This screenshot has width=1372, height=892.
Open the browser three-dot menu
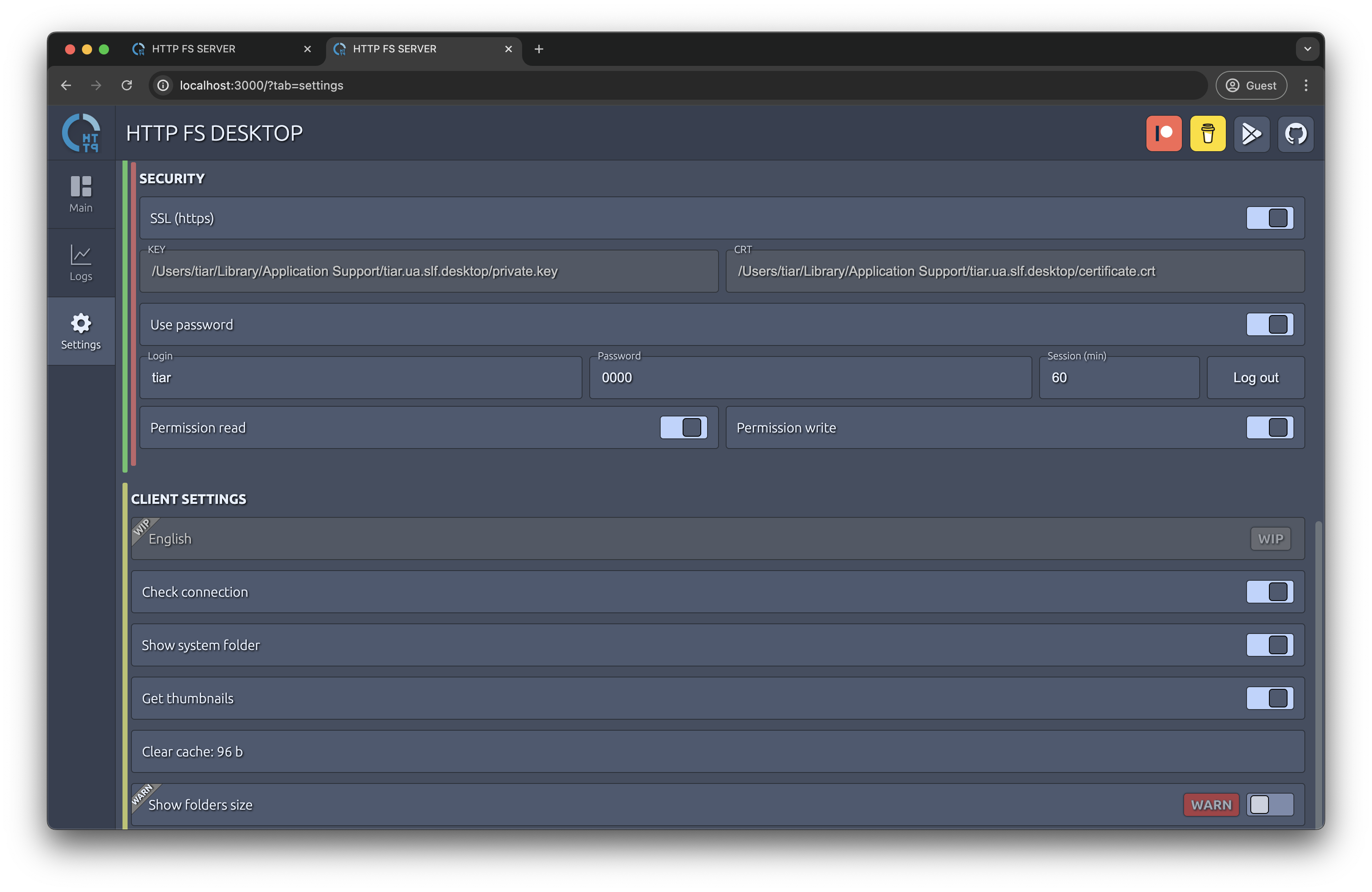[x=1306, y=85]
